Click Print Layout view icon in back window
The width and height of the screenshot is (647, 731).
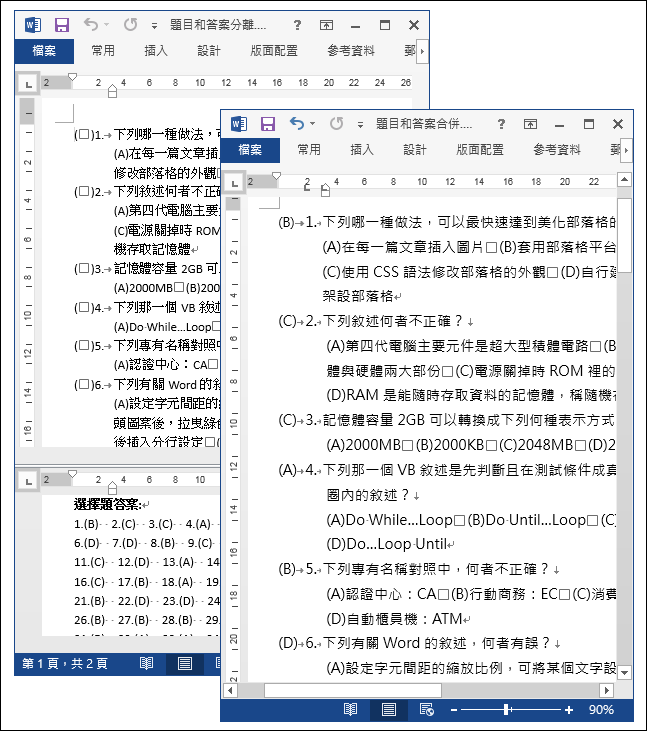(x=185, y=663)
